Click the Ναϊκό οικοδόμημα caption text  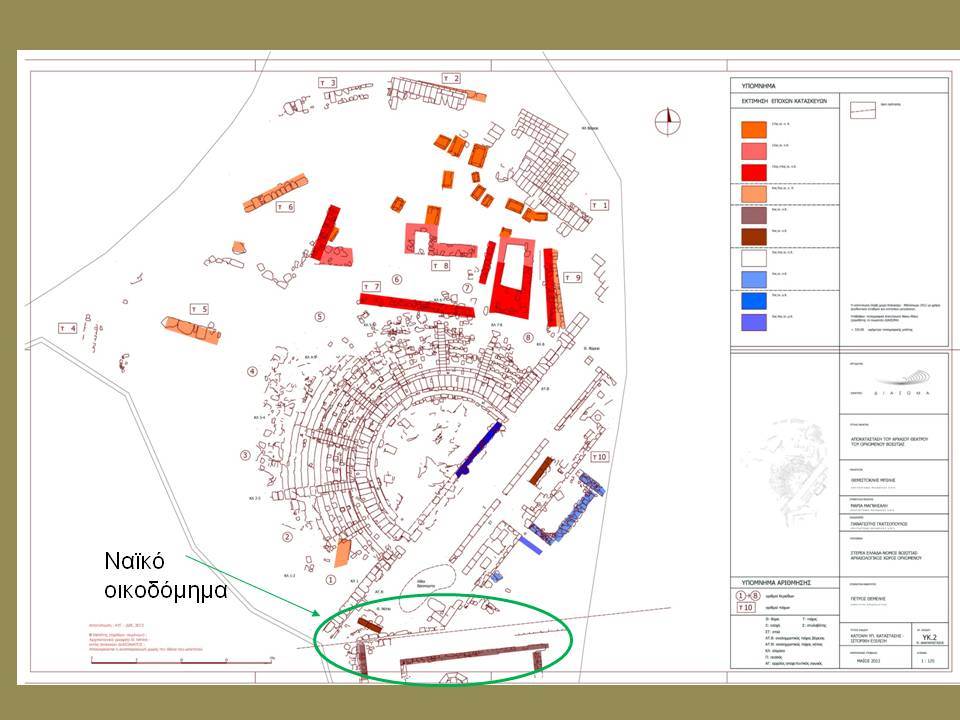click(x=166, y=576)
